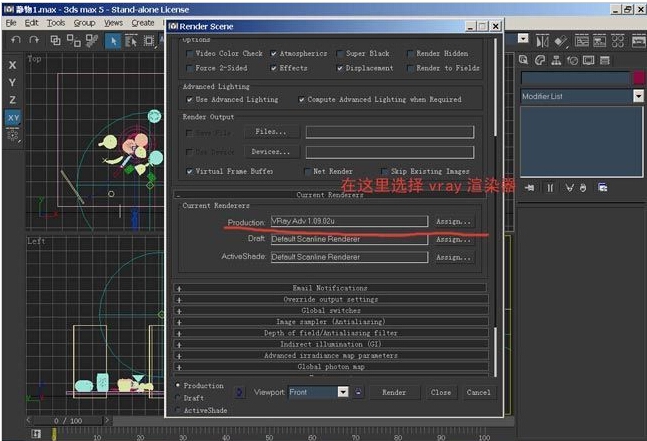Click Remove Modifier icon under modifier stack
The width and height of the screenshot is (647, 441).
(x=583, y=188)
